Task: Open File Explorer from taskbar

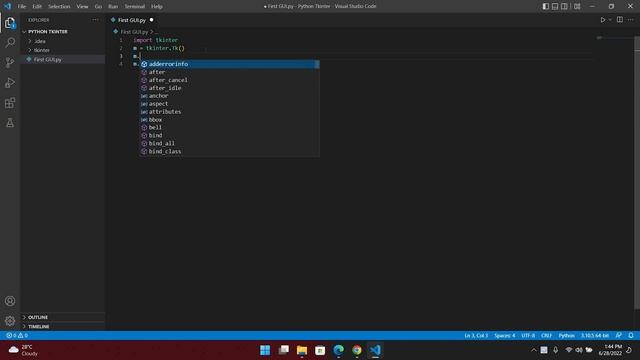Action: [x=302, y=350]
